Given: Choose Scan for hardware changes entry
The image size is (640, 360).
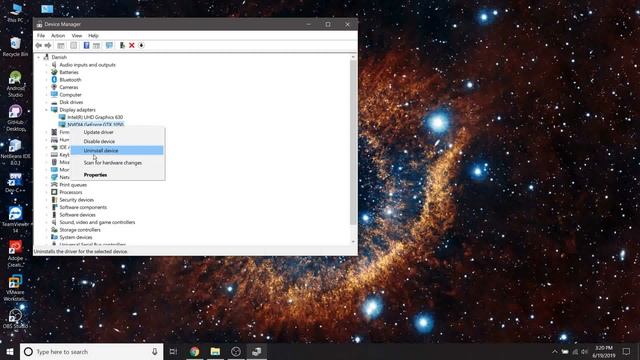Looking at the screenshot, I should point(117,162).
